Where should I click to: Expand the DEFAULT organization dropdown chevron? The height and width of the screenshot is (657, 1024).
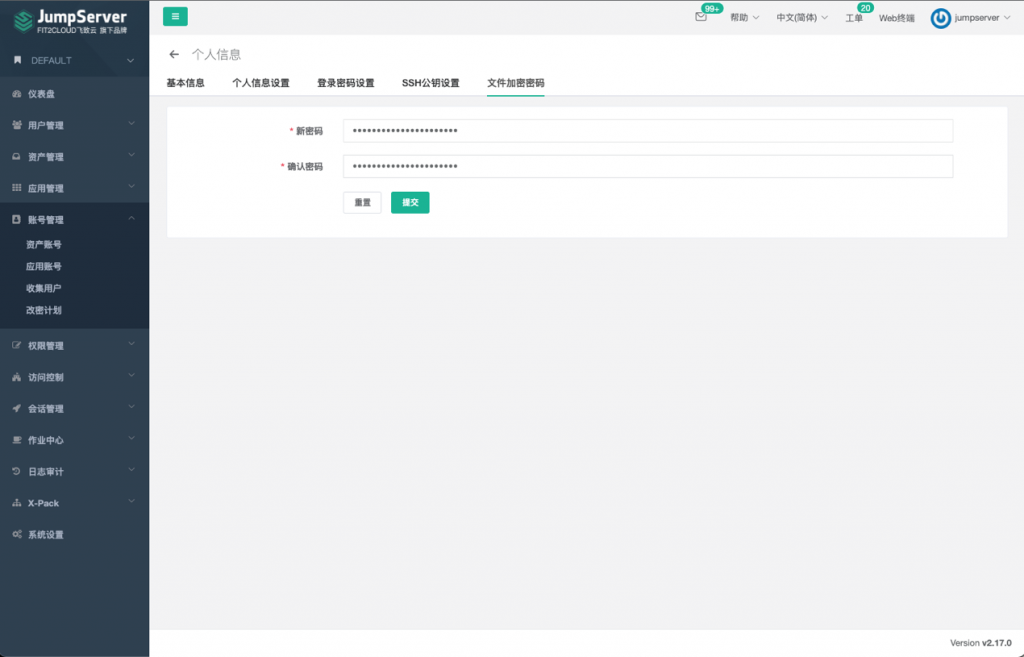131,60
